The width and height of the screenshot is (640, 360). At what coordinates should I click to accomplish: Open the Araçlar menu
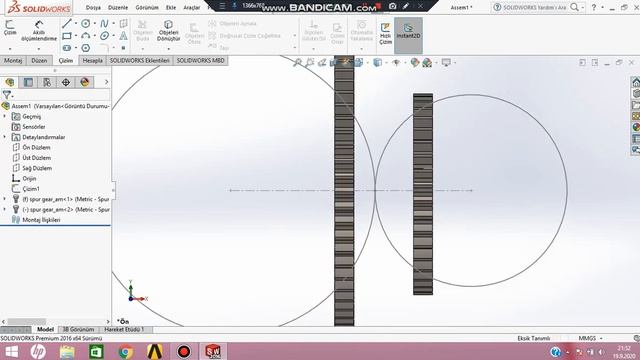(192, 7)
